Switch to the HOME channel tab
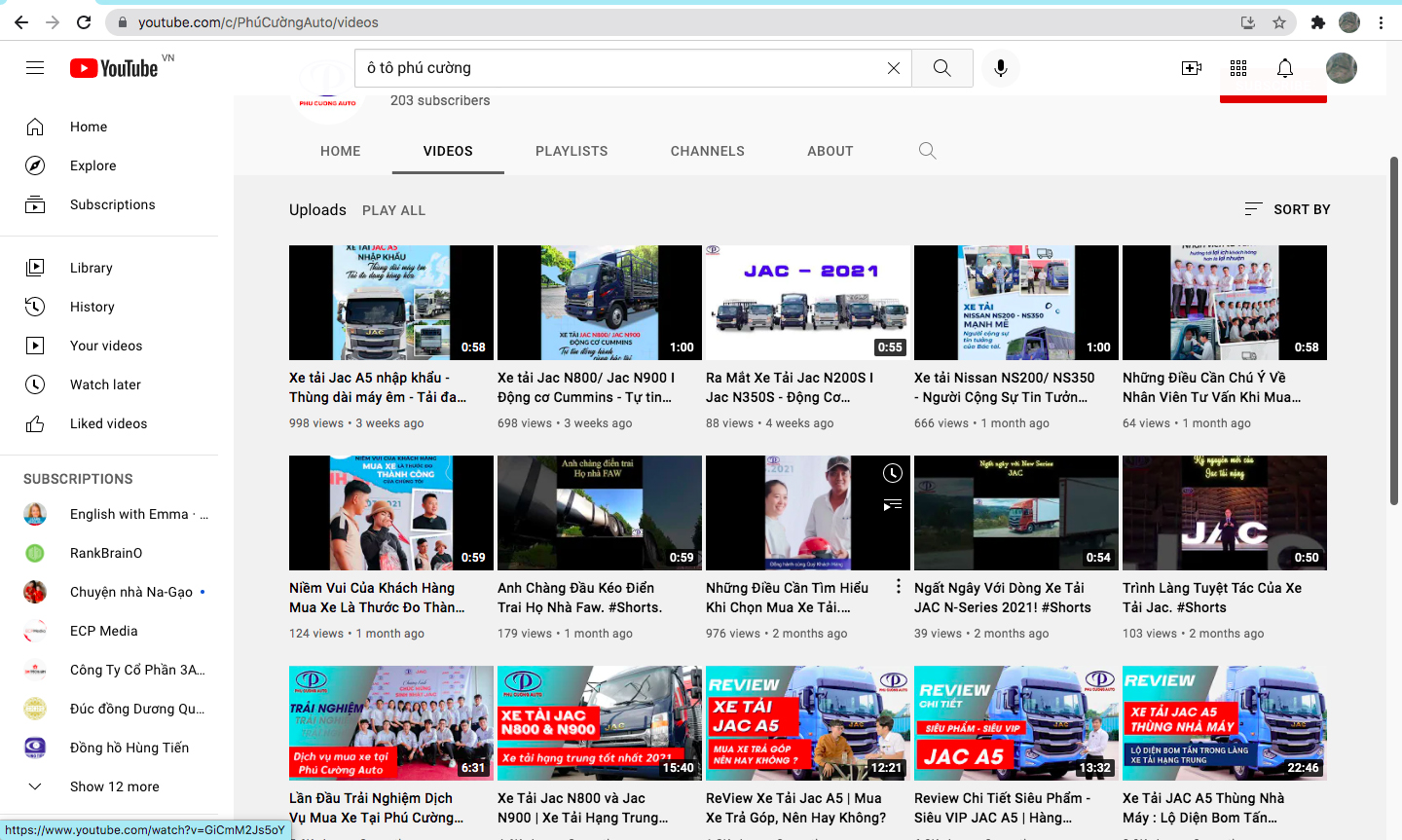The image size is (1402, 840). [341, 151]
